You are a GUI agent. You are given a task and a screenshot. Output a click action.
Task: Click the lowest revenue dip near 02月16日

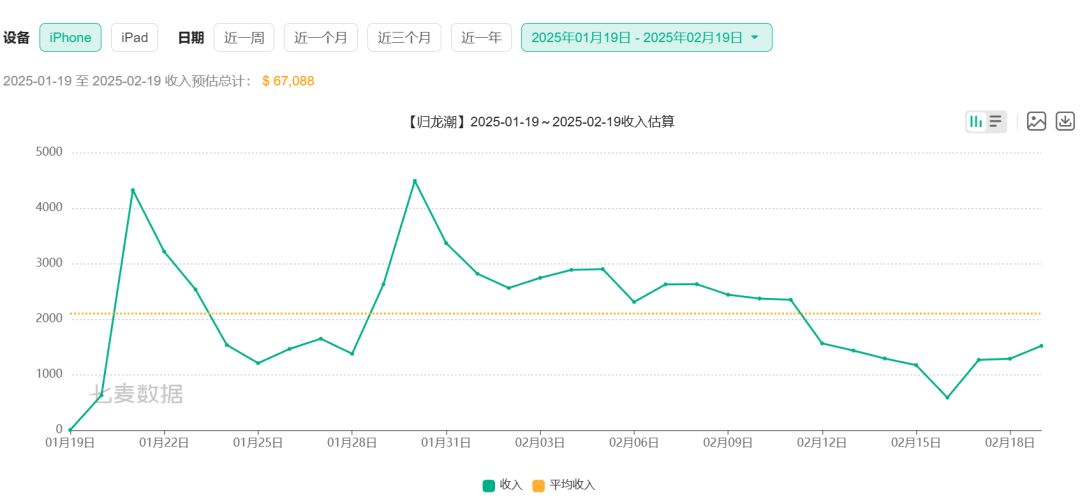coord(947,397)
